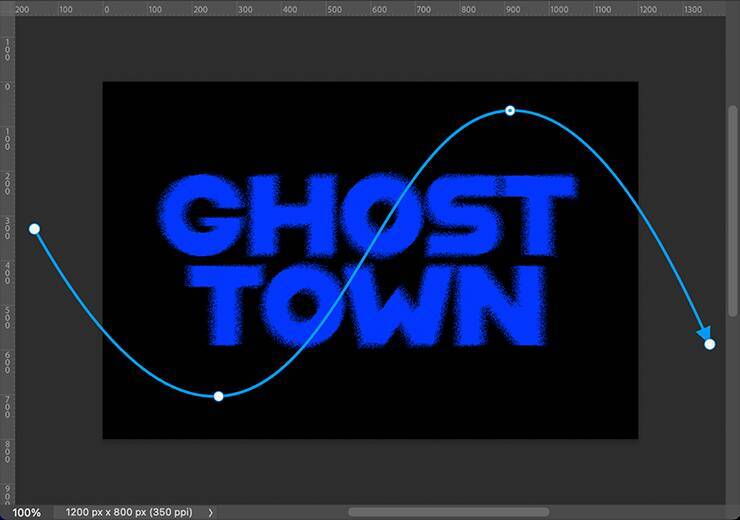Viewport: 740px width, 520px height.
Task: Click the letter N in TOWN
Action: (x=509, y=305)
